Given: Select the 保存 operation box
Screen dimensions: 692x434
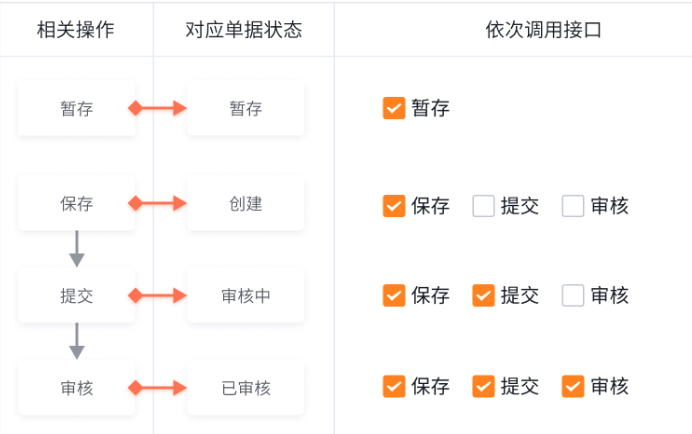Looking at the screenshot, I should tap(76, 203).
